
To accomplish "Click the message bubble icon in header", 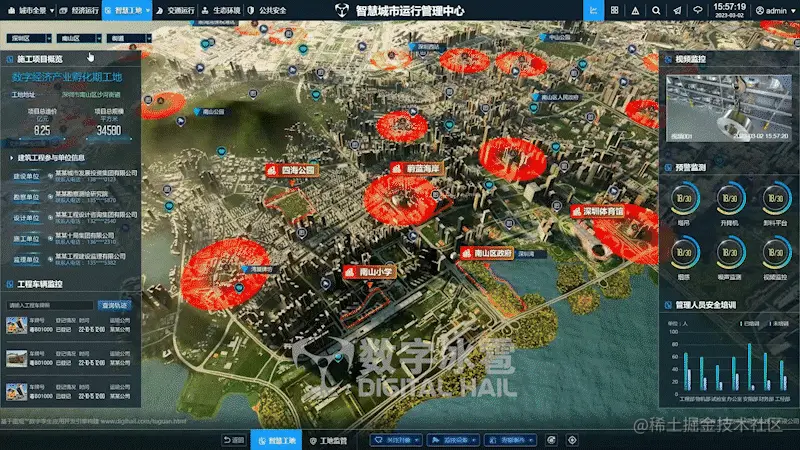I will pos(697,10).
